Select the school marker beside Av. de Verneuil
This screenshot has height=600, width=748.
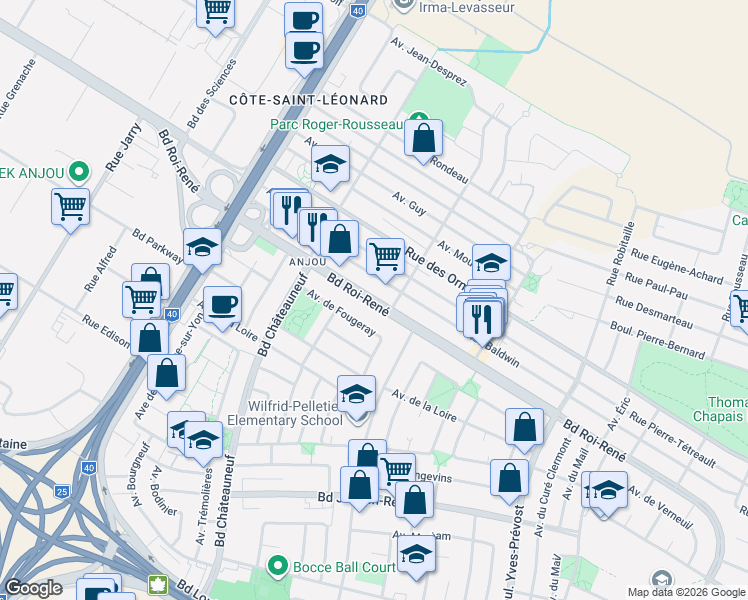(x=608, y=491)
